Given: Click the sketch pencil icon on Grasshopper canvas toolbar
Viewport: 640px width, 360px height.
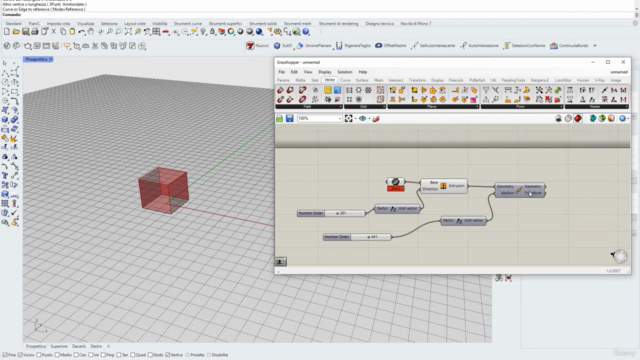Looking at the screenshot, I should click(376, 118).
